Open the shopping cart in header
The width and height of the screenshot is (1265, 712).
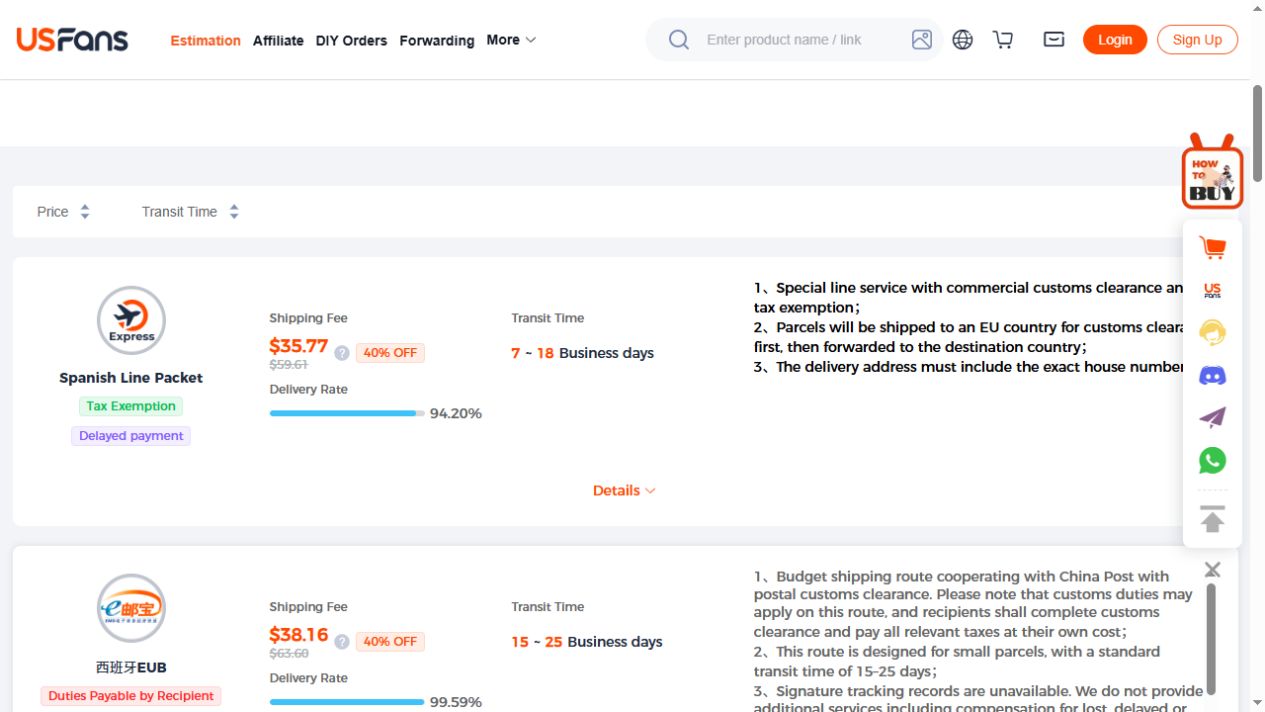pos(1003,40)
